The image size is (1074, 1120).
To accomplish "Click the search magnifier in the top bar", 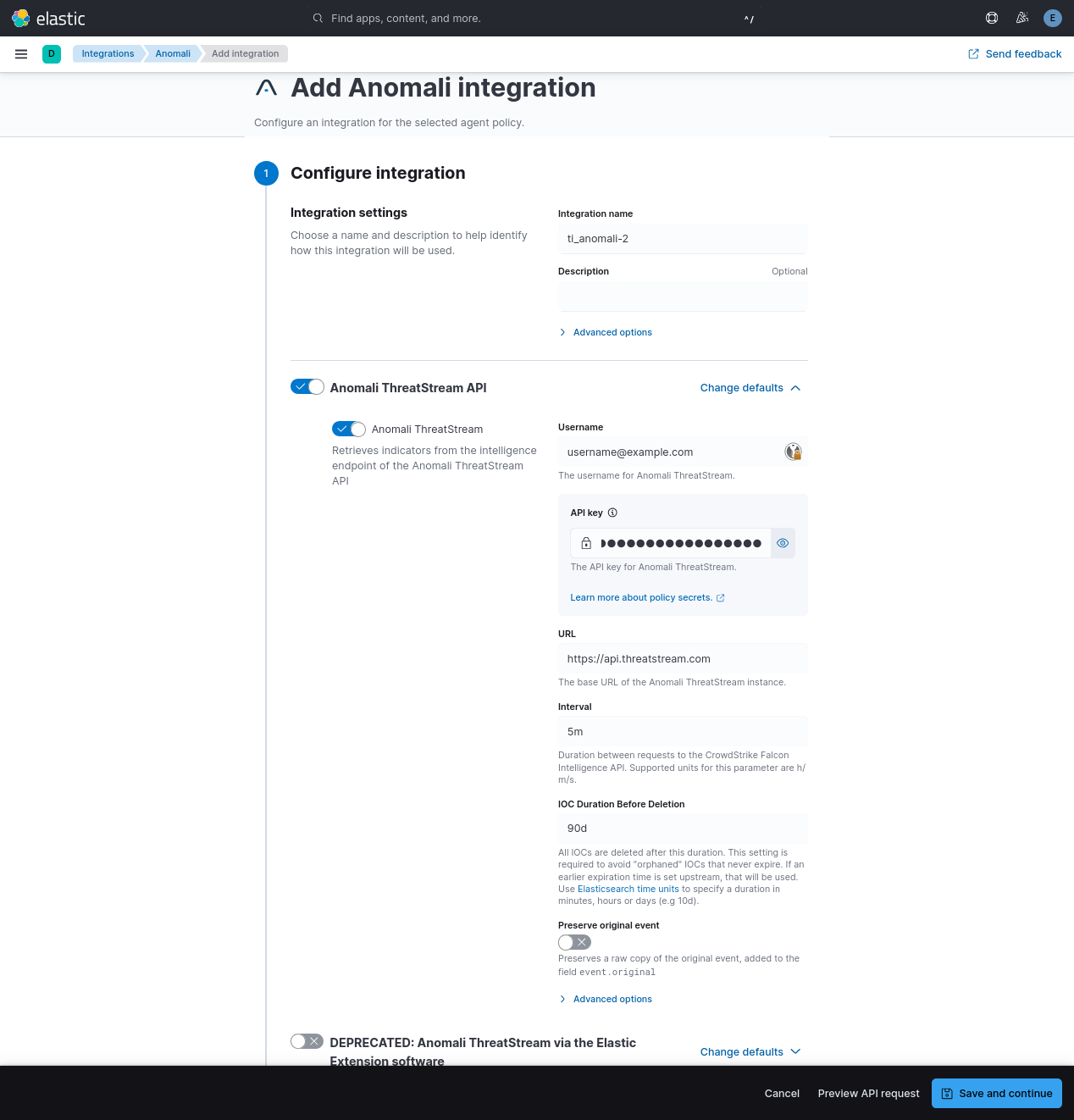I will [x=318, y=18].
